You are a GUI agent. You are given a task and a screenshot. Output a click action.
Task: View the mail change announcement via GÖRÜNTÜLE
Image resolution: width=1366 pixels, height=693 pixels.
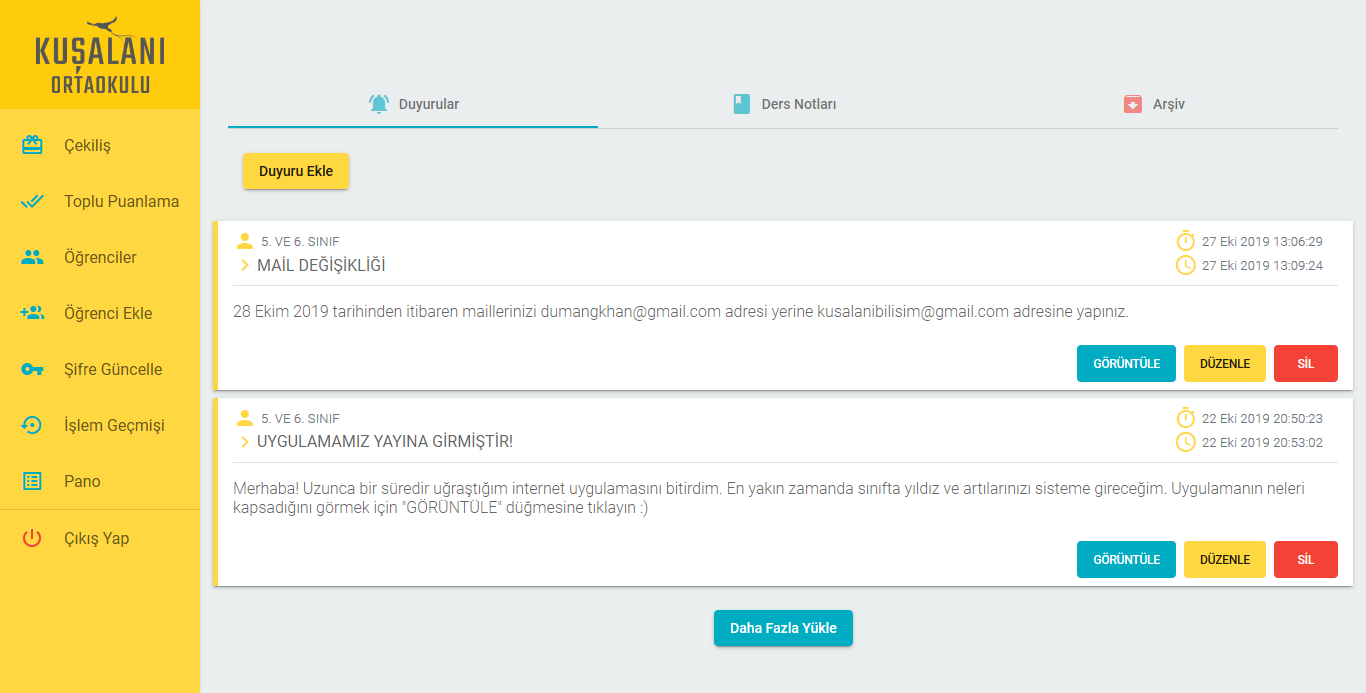pos(1126,364)
